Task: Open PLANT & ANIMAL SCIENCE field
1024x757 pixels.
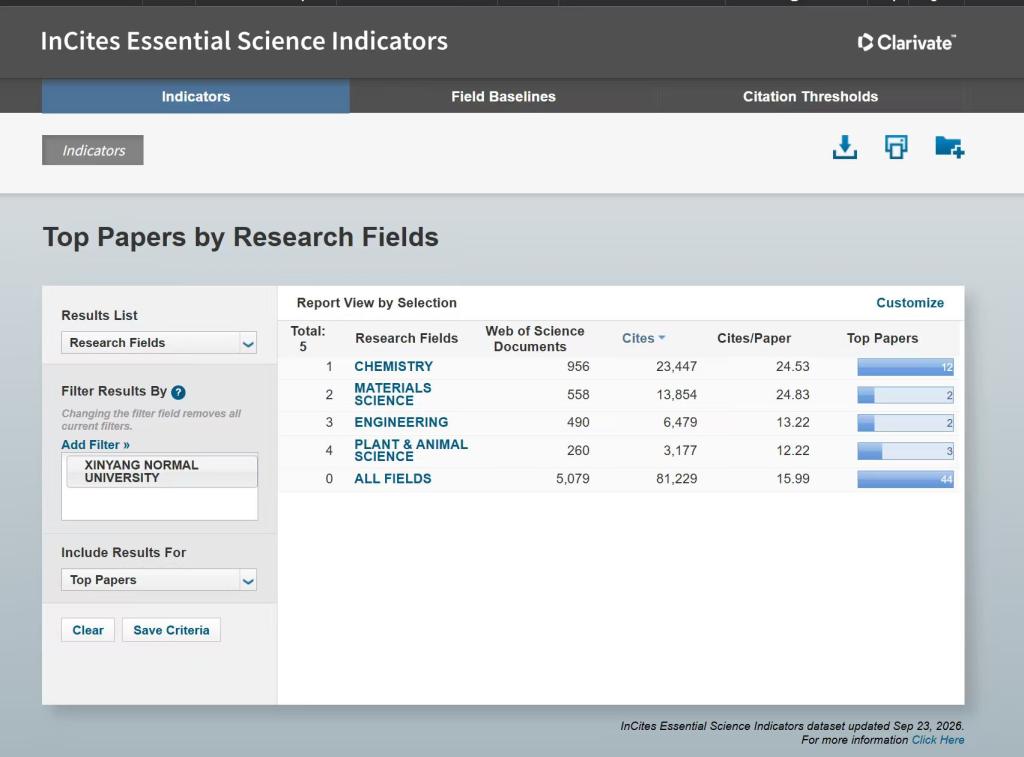Action: [411, 451]
